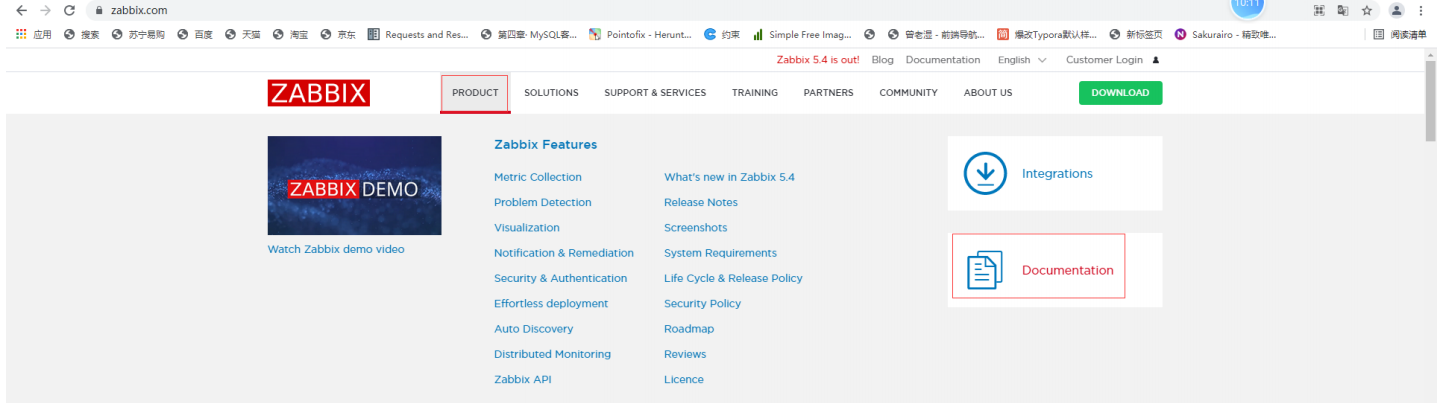This screenshot has height=403, width=1441.
Task: Open the Requests and Res... bookmark
Action: (418, 34)
